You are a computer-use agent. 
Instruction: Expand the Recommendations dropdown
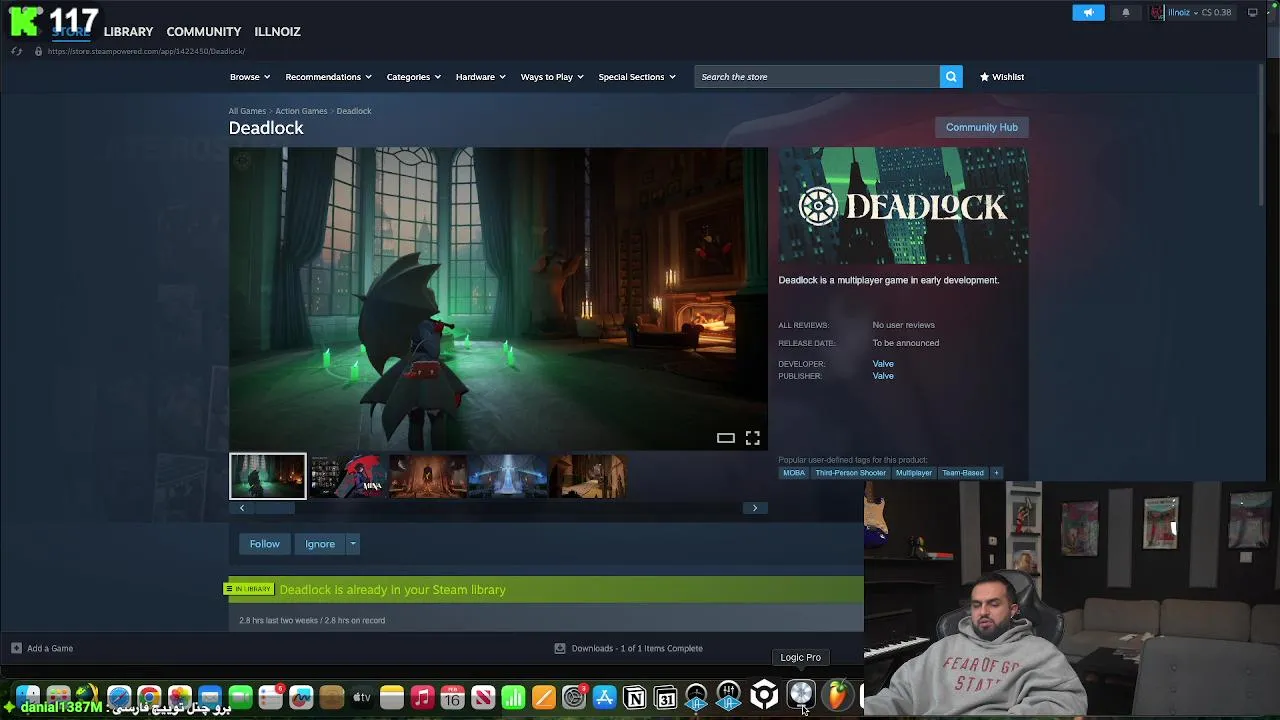328,77
